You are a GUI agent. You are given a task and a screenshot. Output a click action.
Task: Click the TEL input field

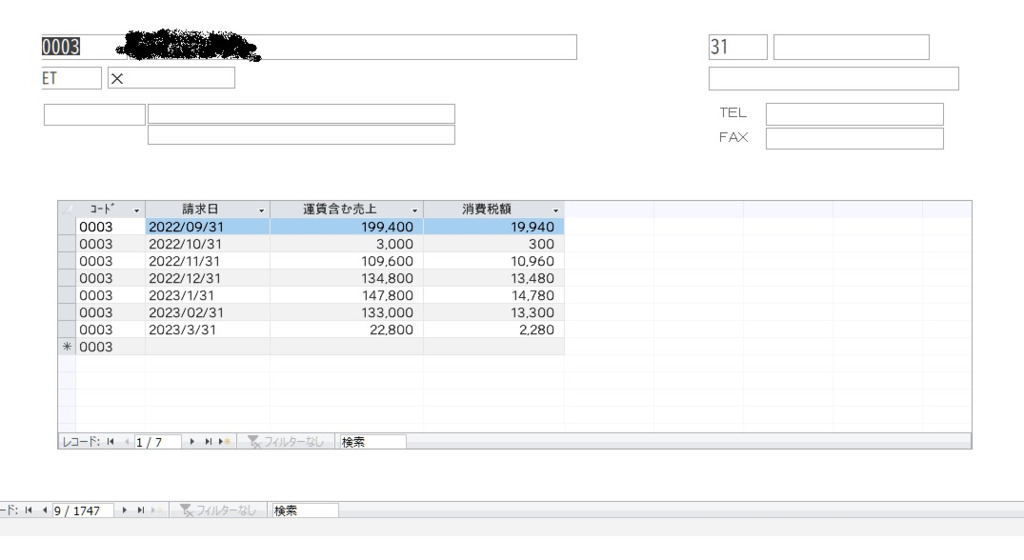(x=854, y=114)
